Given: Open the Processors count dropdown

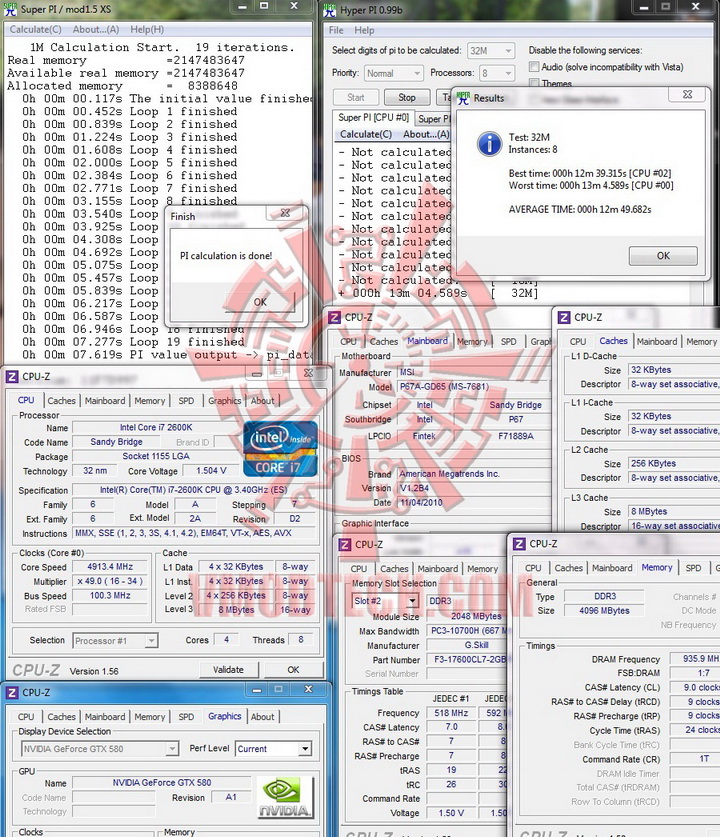Looking at the screenshot, I should coord(497,73).
